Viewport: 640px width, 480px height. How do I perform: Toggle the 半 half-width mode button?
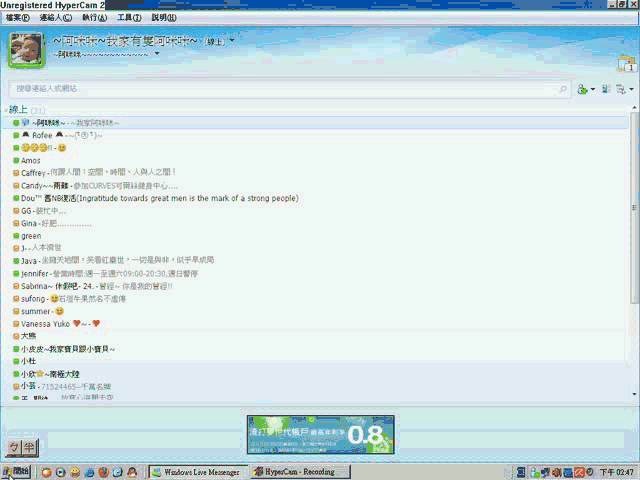[x=29, y=447]
